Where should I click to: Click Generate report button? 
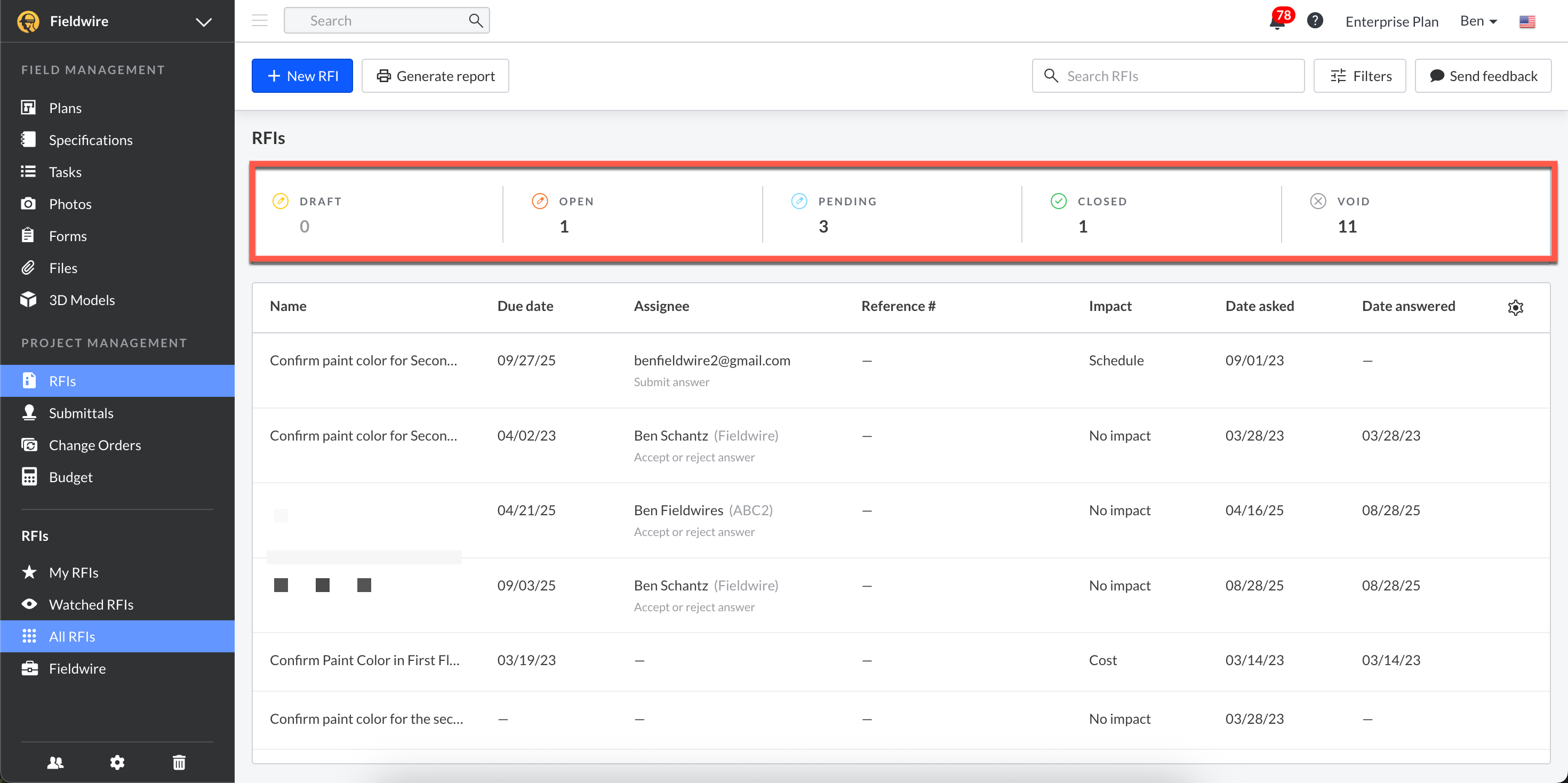pyautogui.click(x=435, y=76)
